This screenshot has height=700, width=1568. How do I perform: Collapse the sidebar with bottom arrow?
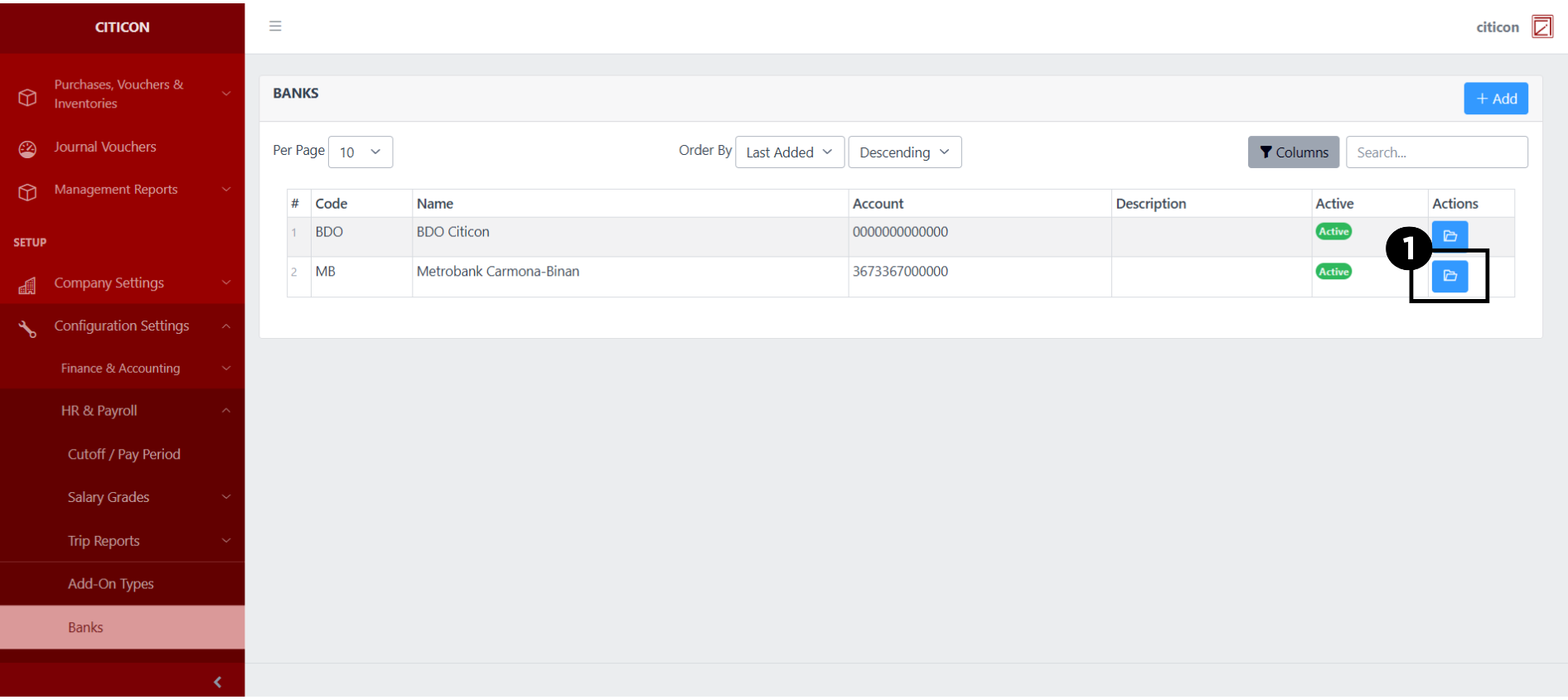217,682
